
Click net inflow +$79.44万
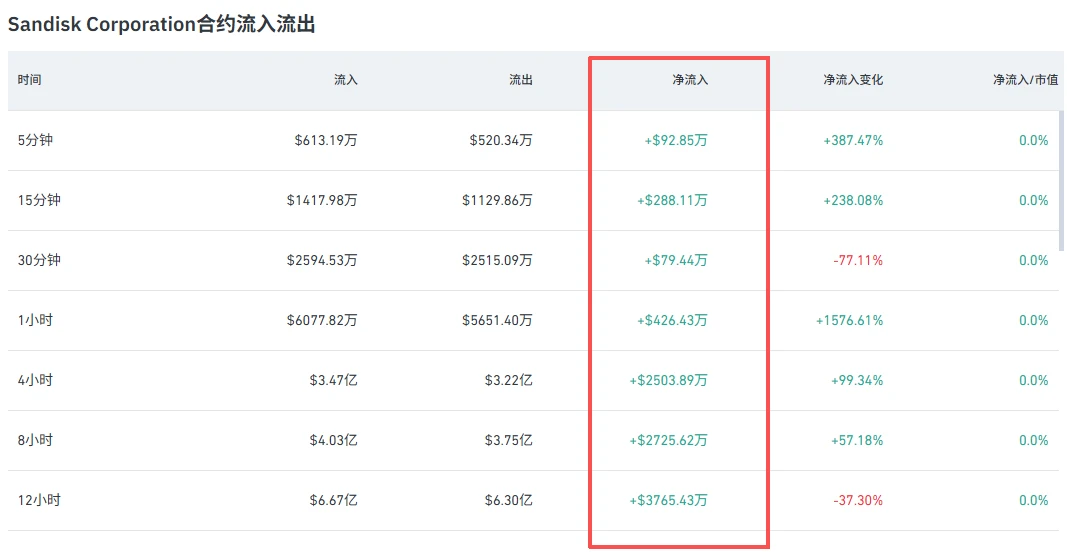click(x=676, y=260)
